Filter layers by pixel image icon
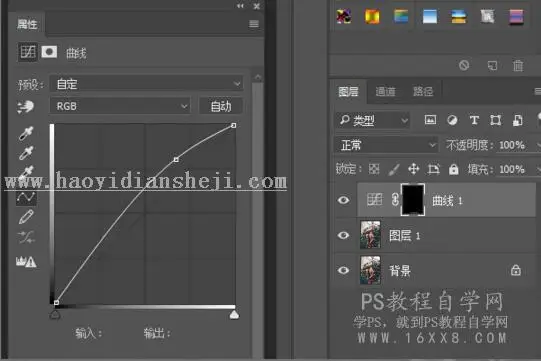This screenshot has width=541, height=361. coord(430,120)
